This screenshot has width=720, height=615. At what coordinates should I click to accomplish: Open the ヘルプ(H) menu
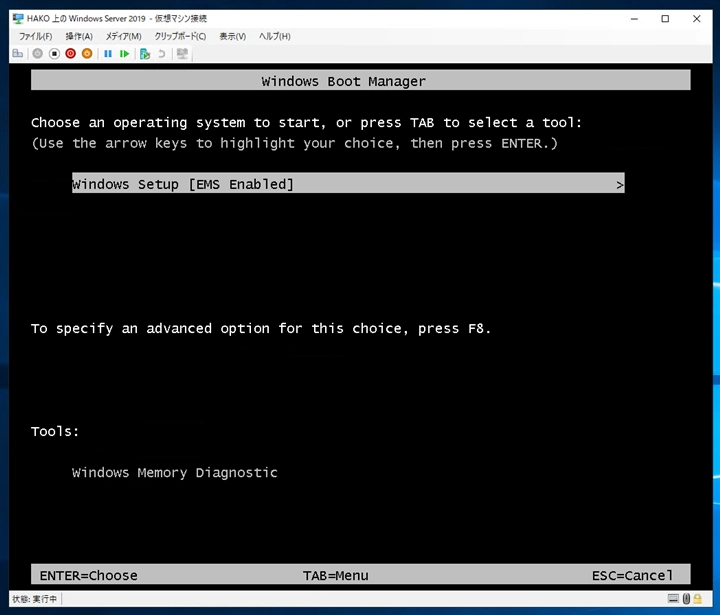(275, 36)
